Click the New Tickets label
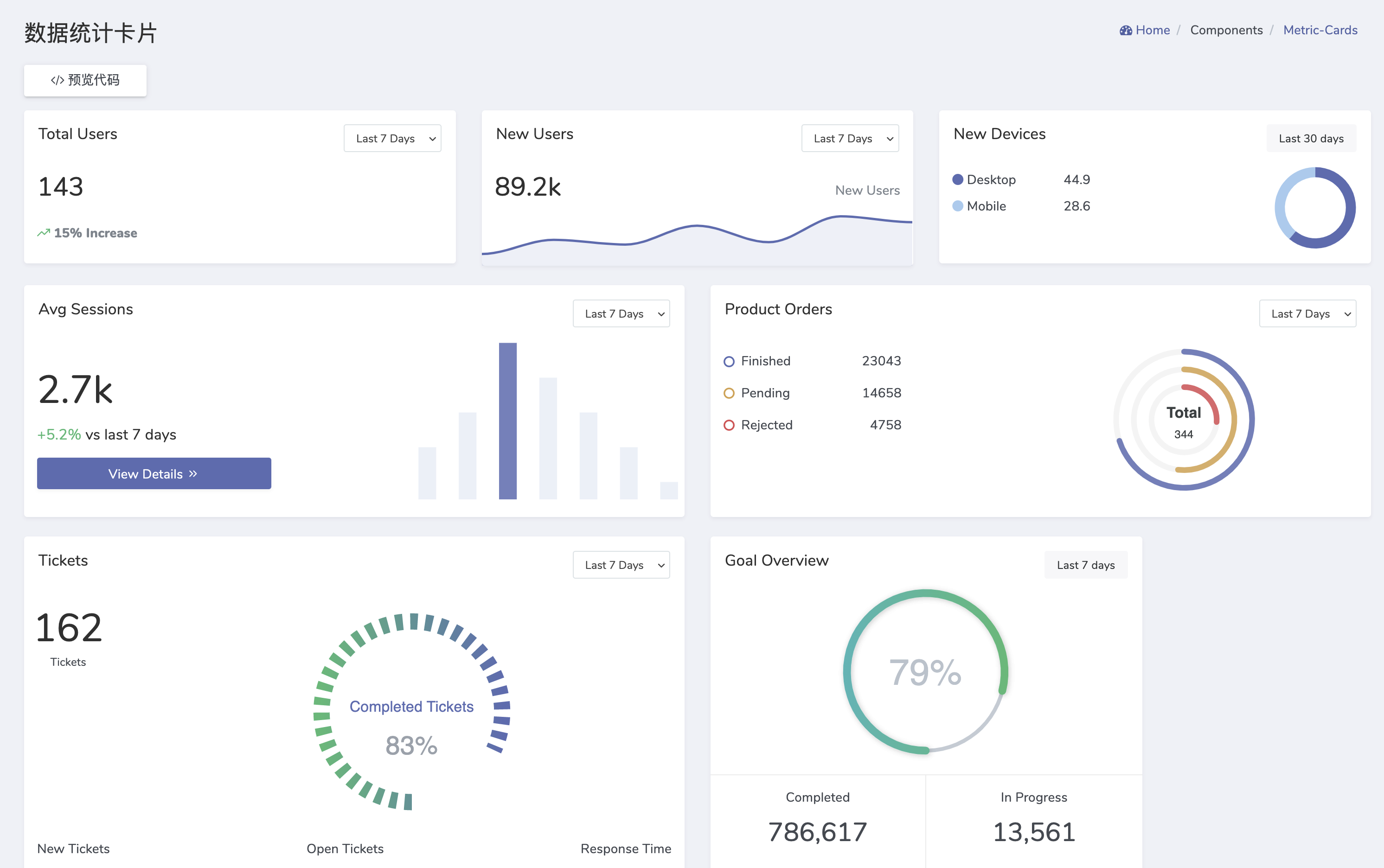 point(73,849)
